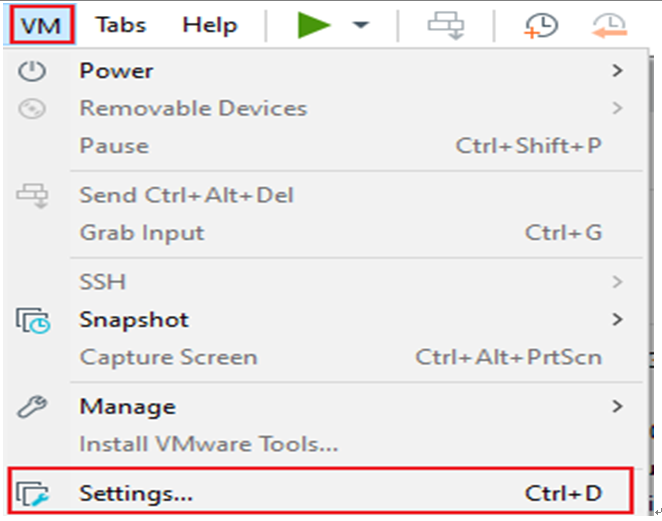The image size is (662, 521).
Task: Expand the Manage submenu arrow
Action: coord(618,406)
